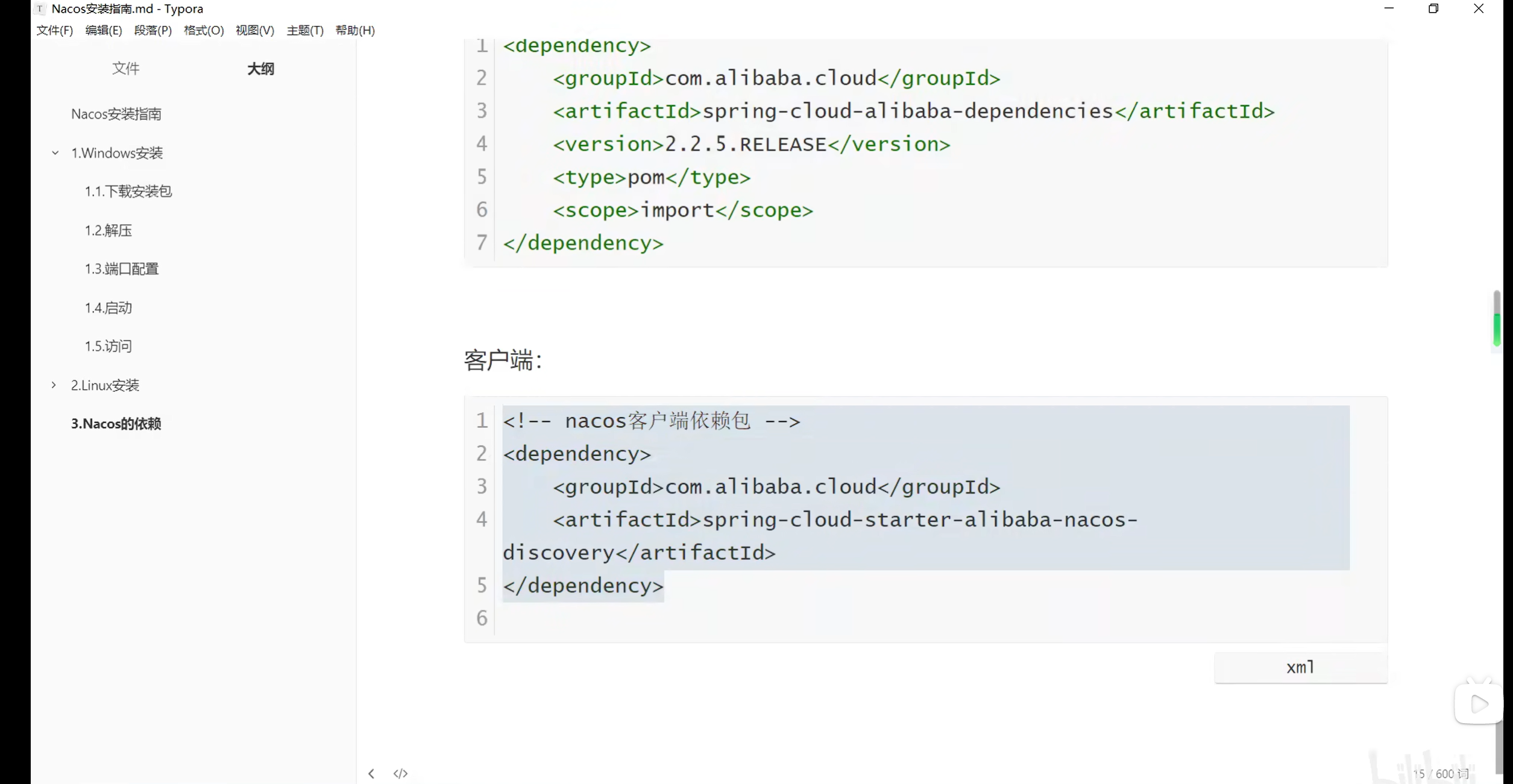The width and height of the screenshot is (1513, 784).
Task: Go to 3.Nacos的依赖 outline entry
Action: [116, 424]
